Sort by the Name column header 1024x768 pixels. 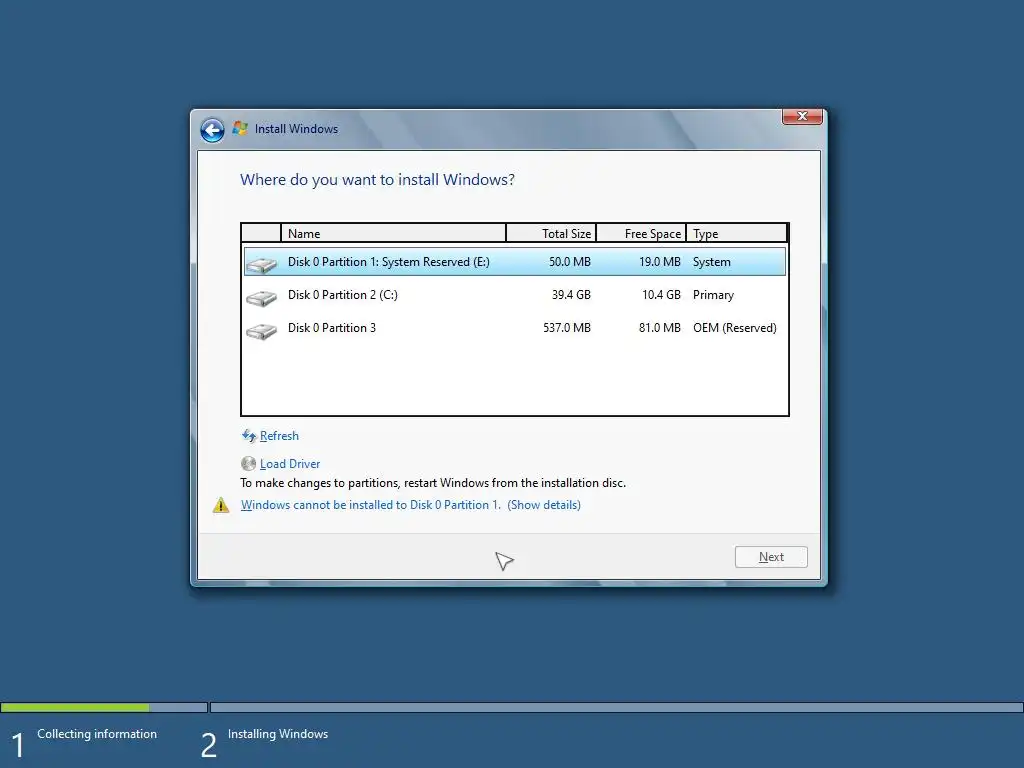pyautogui.click(x=393, y=233)
